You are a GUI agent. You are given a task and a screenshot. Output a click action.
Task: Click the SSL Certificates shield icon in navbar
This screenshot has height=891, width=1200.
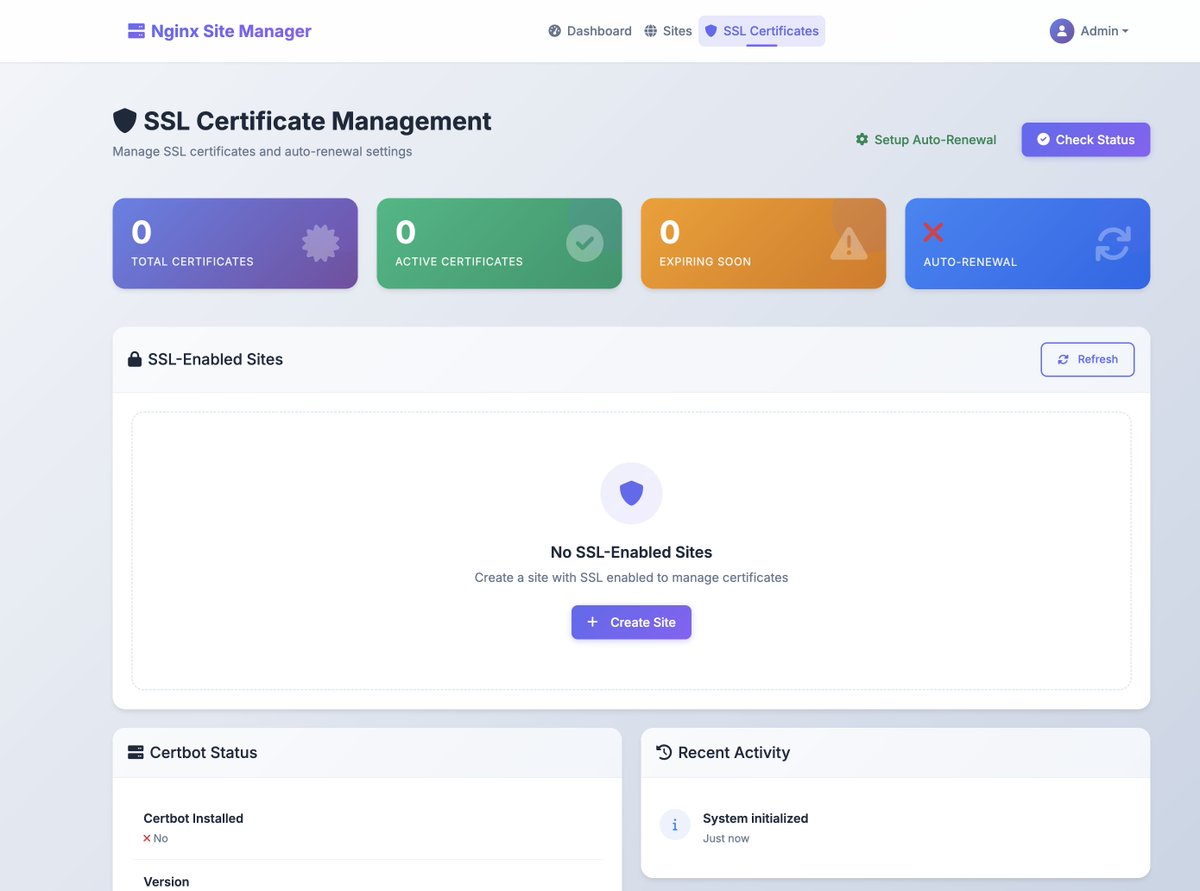(711, 31)
